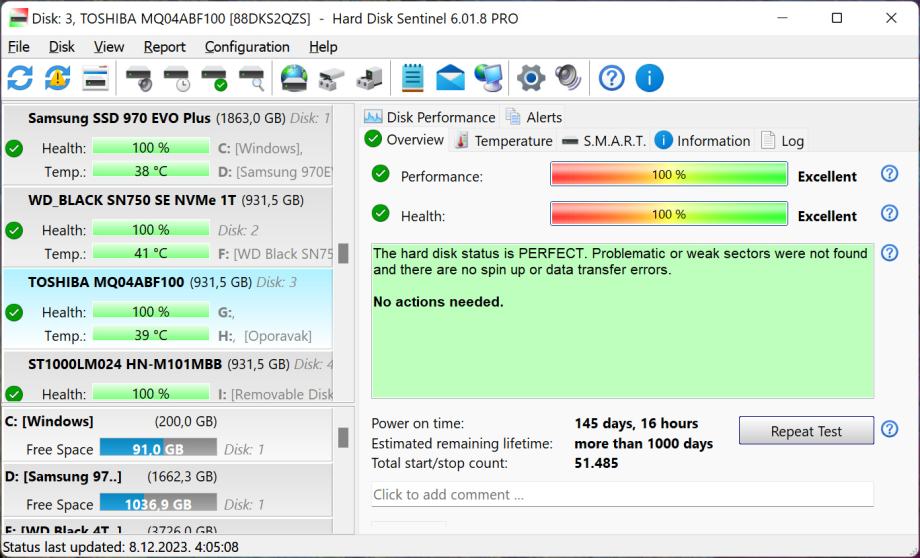The image size is (920, 558).
Task: Click the WD_BLACK 41 °C temperature bar
Action: (151, 253)
